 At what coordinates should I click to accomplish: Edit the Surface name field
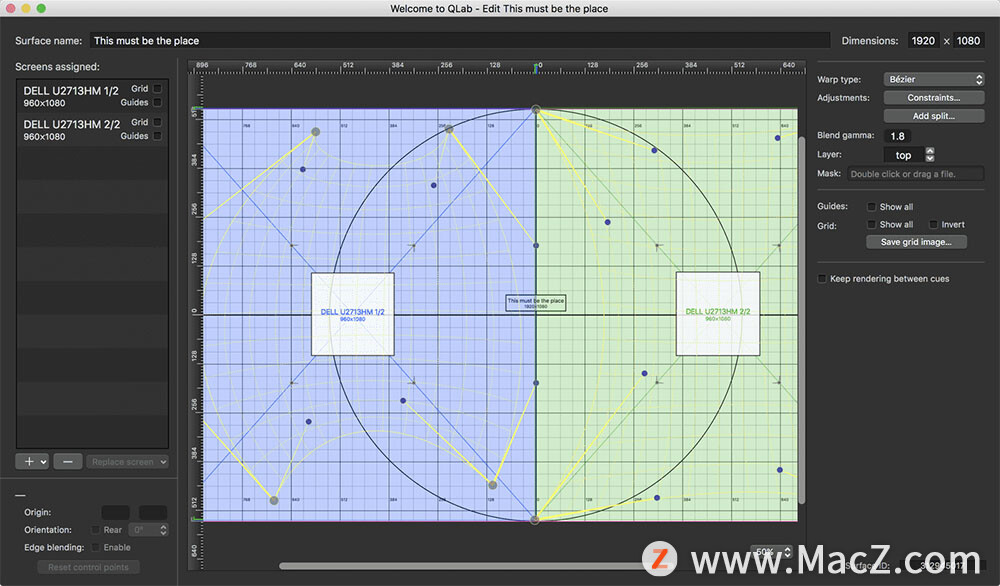(459, 40)
